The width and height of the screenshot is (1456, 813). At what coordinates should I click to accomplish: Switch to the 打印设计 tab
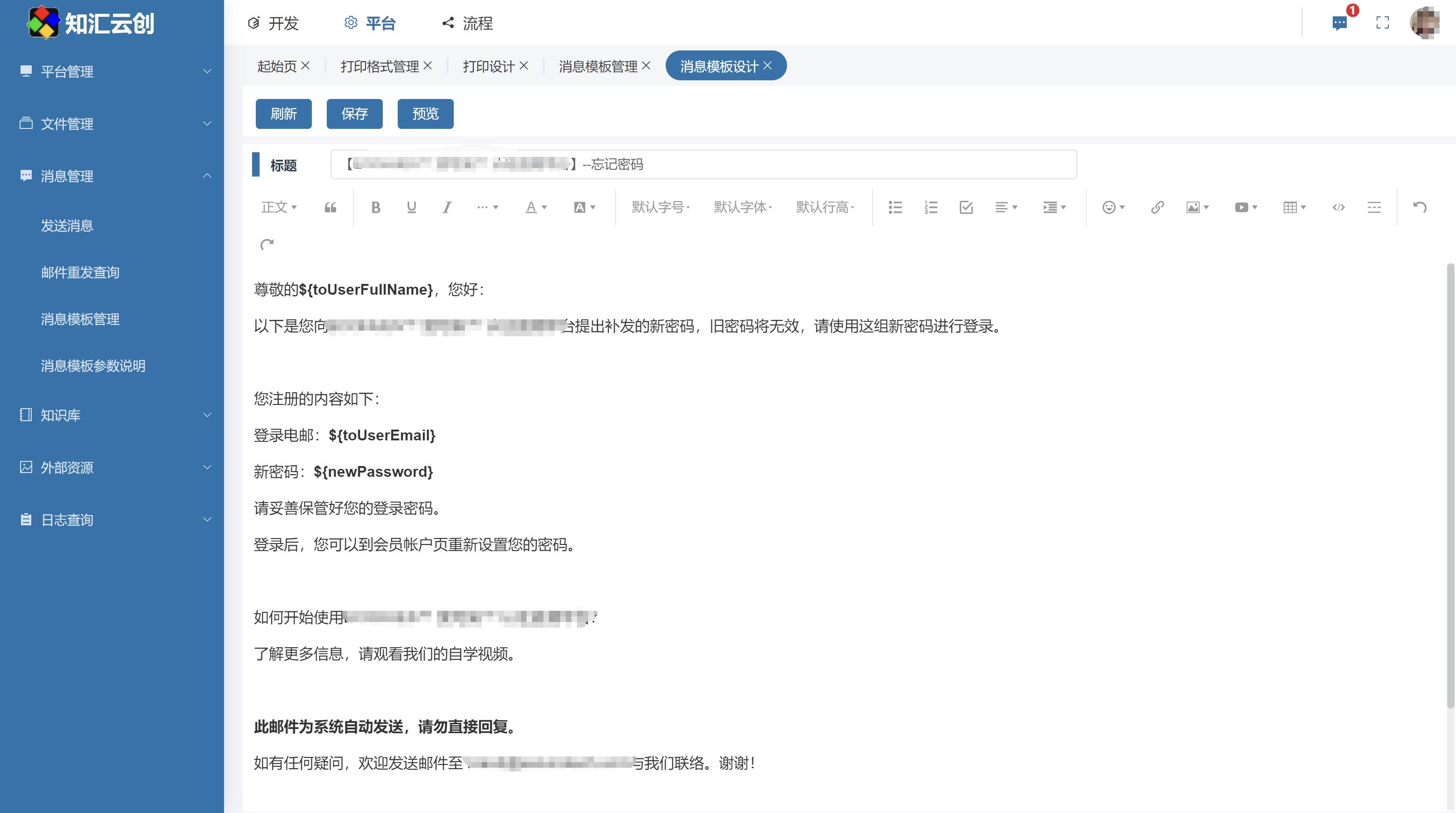tap(488, 66)
